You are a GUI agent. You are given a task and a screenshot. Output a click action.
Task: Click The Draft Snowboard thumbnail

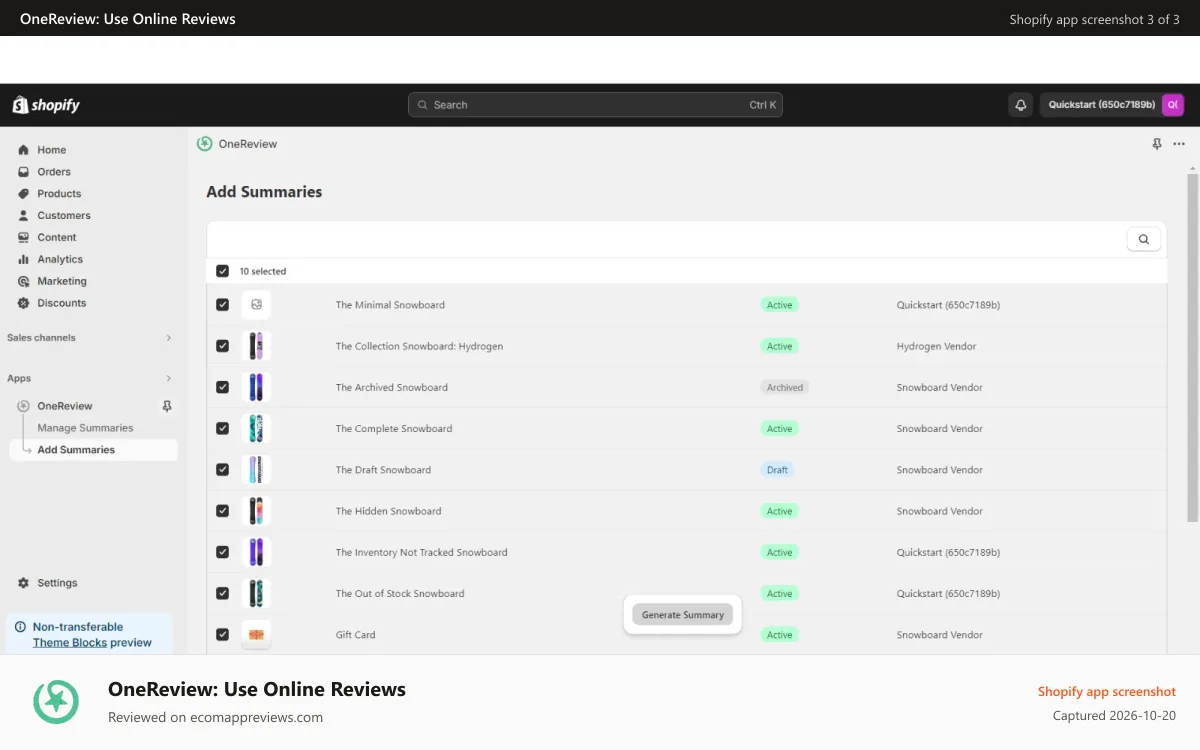257,470
